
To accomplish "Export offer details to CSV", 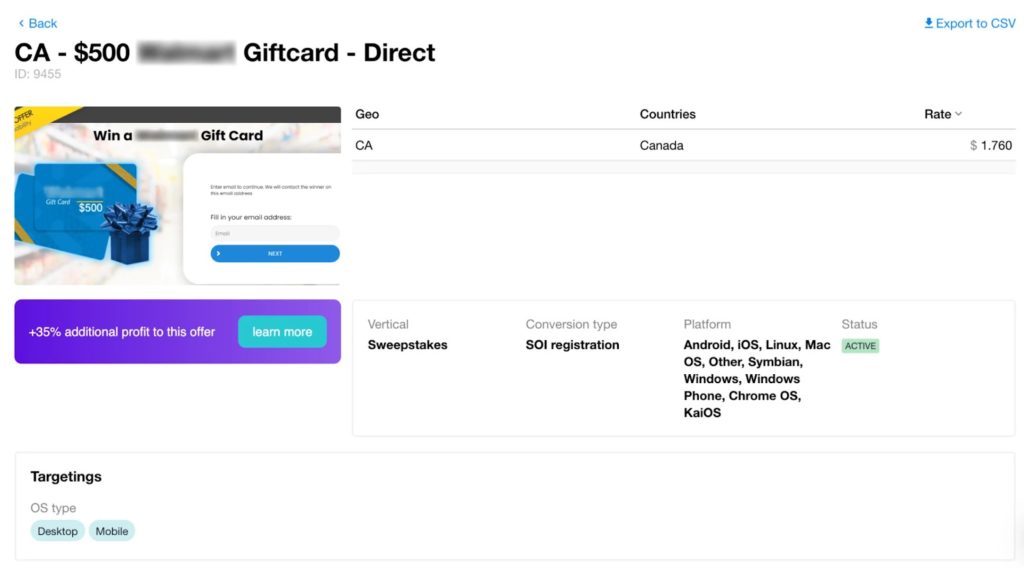I will [970, 24].
